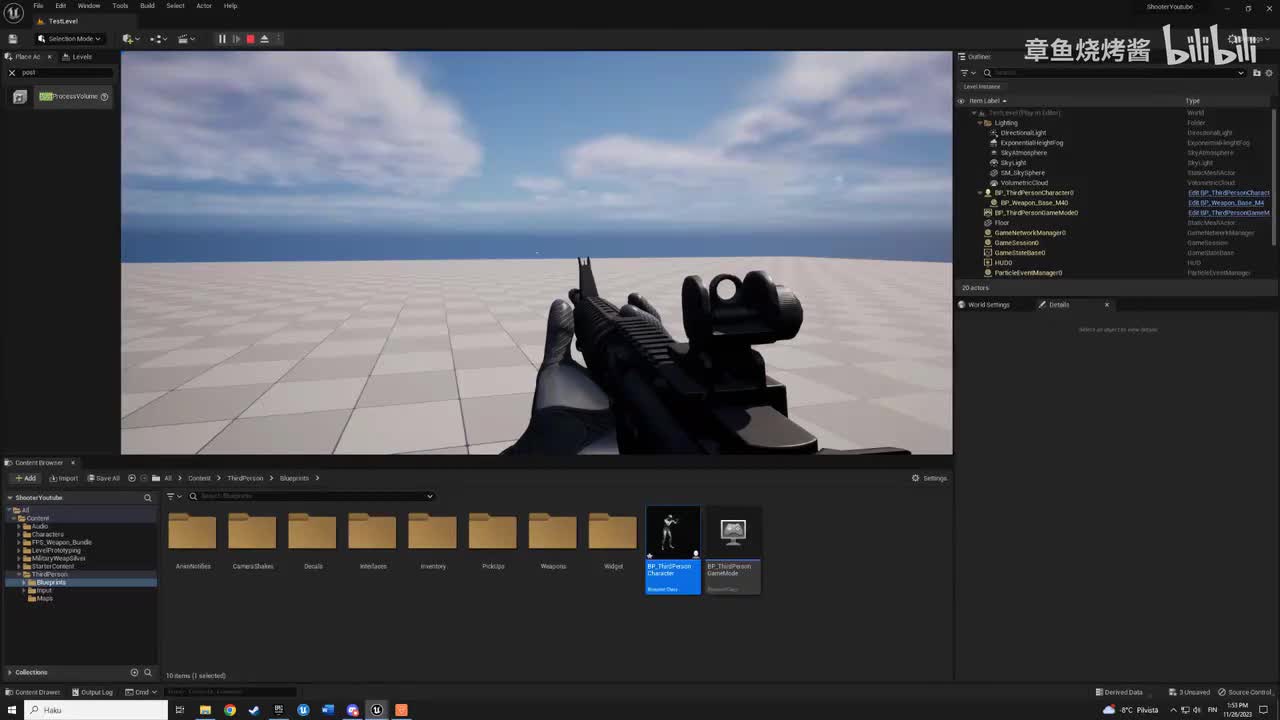1280x720 pixels.
Task: Open the Chrome browser from the taskbar
Action: point(230,710)
